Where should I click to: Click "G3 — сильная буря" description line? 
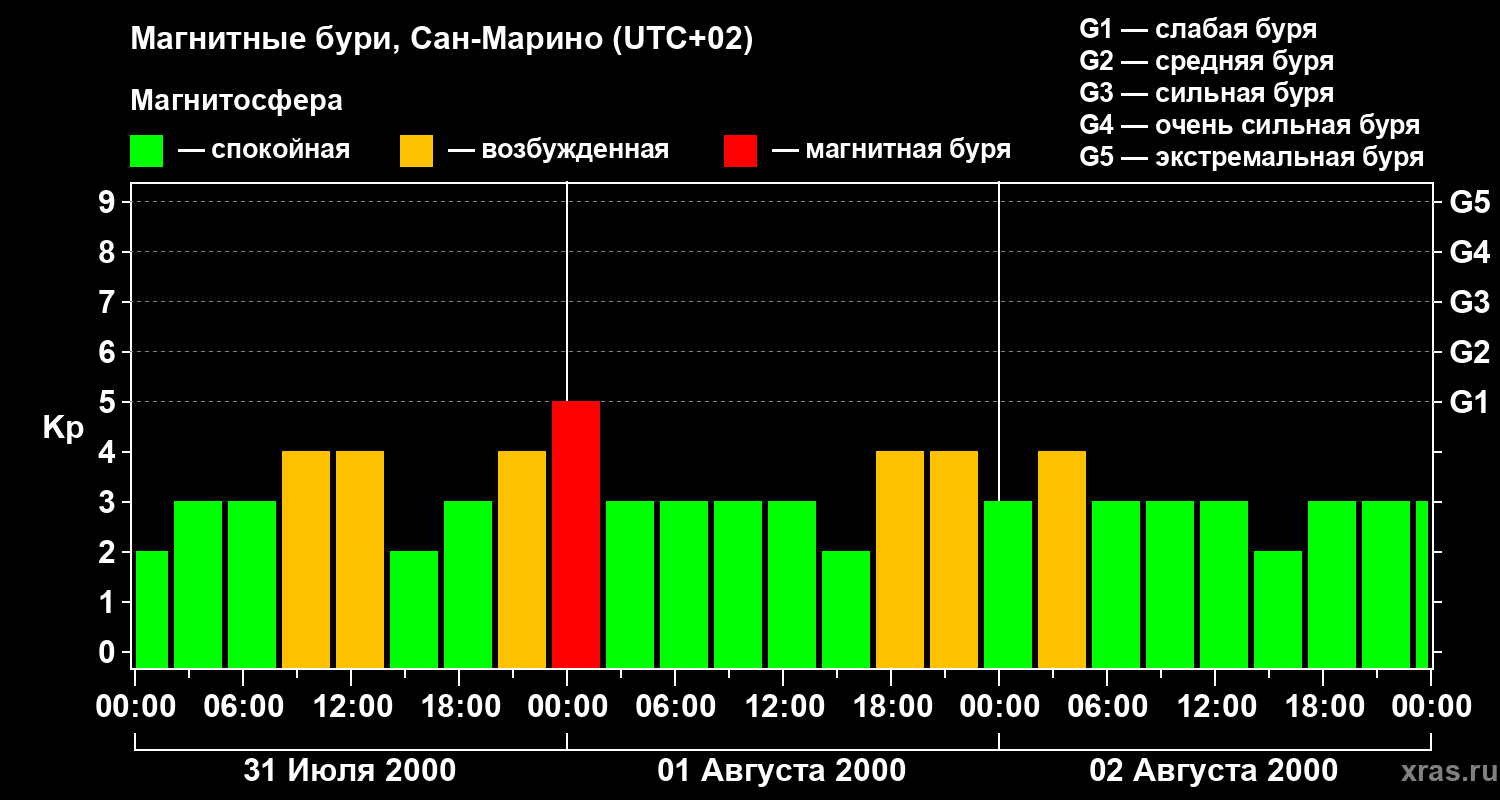click(1206, 93)
